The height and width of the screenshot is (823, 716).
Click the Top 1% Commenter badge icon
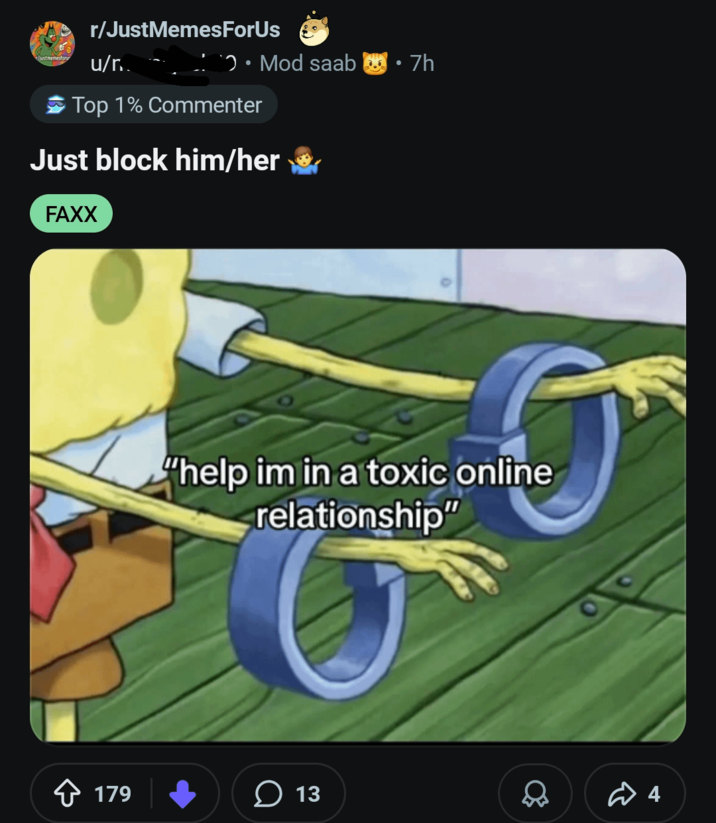pos(54,105)
